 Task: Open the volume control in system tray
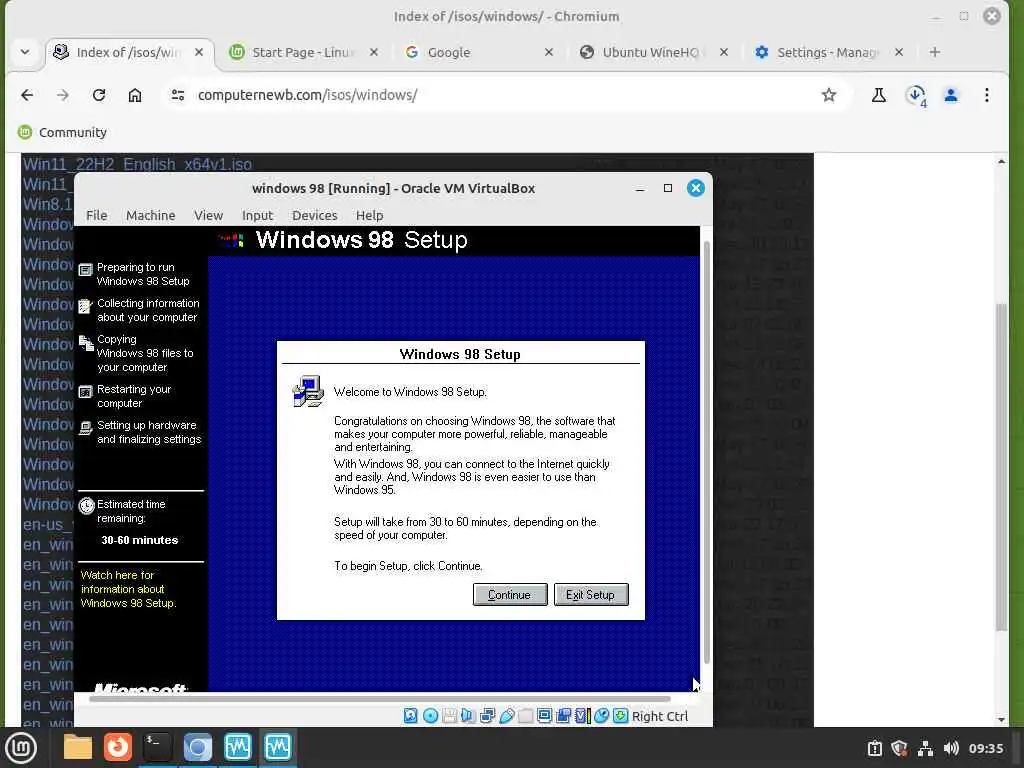[951, 748]
